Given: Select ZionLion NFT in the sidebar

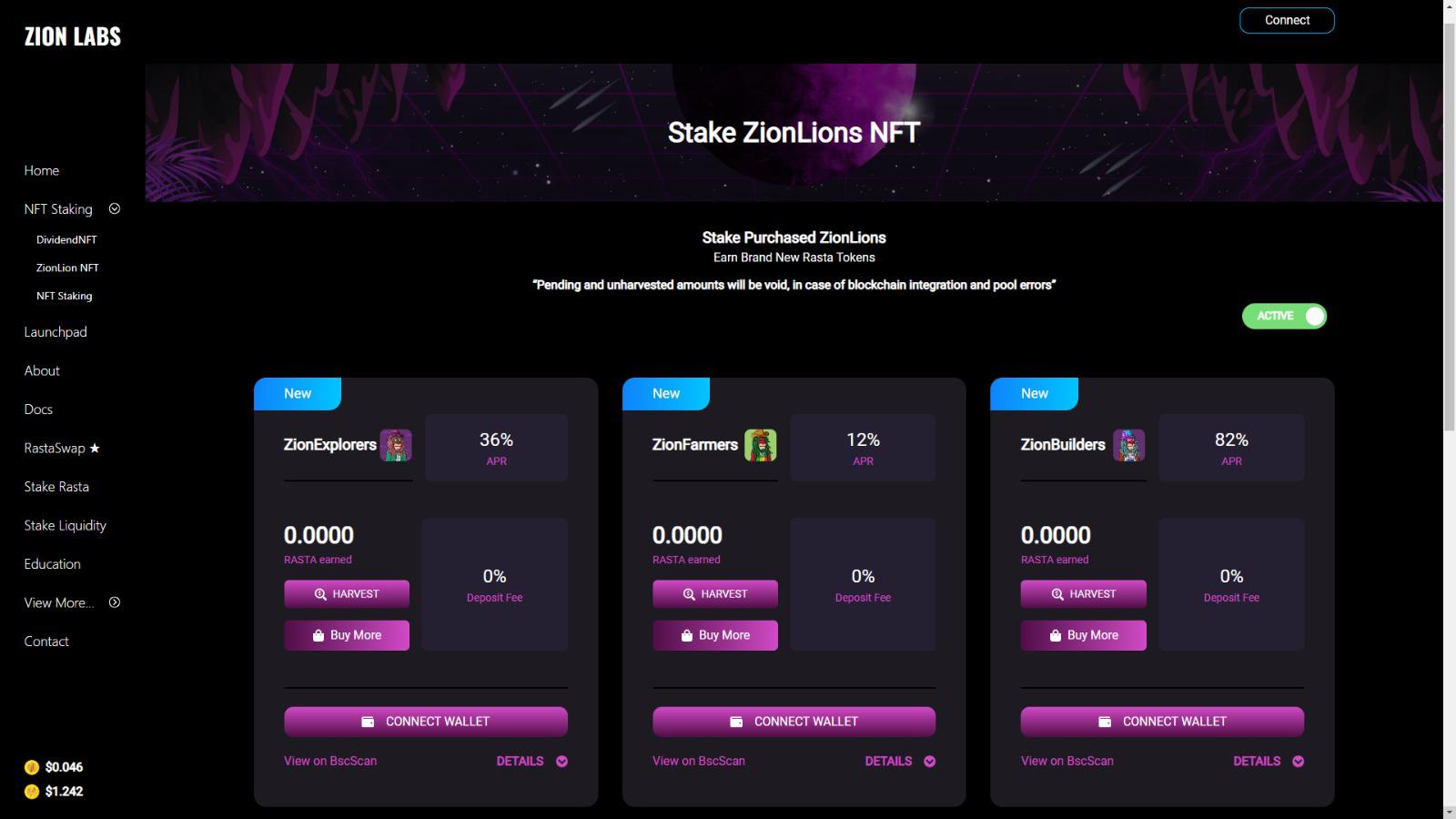Looking at the screenshot, I should click(67, 268).
